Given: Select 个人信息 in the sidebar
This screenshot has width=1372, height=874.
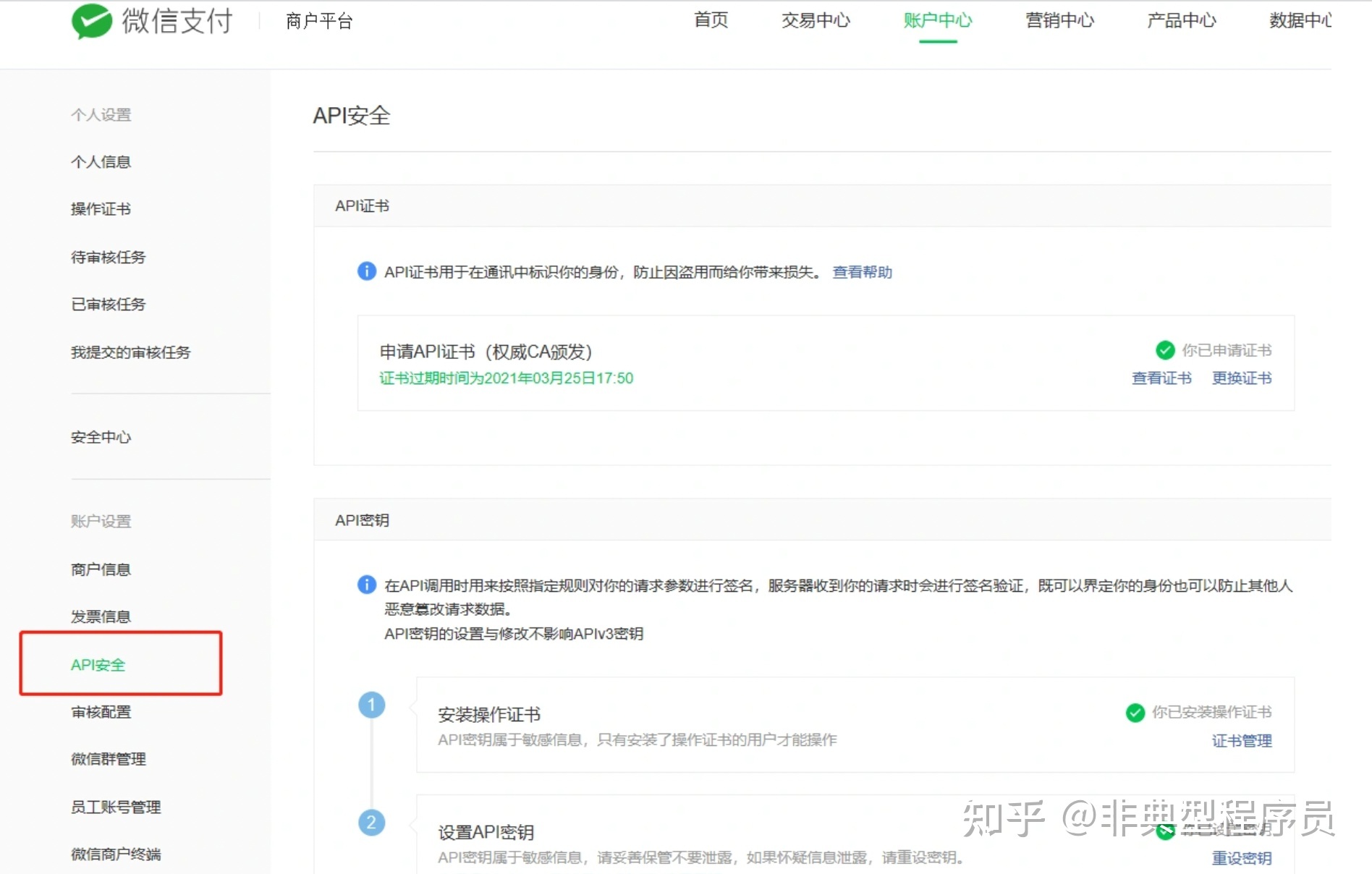Looking at the screenshot, I should tap(101, 161).
